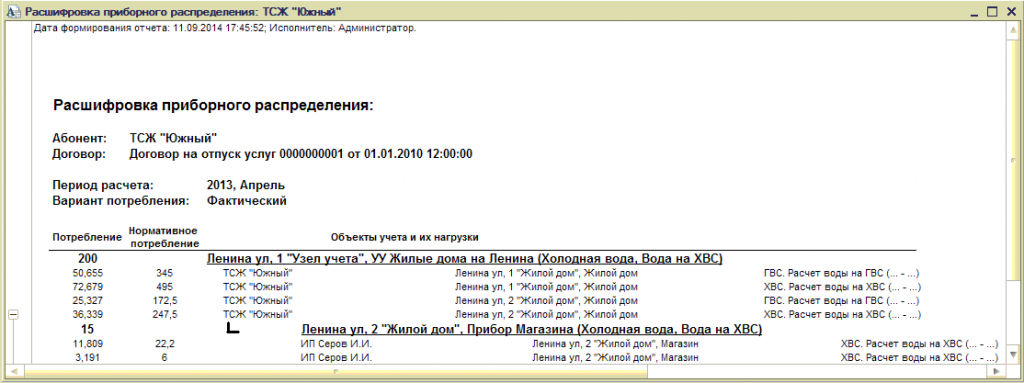Select the report generation date line

pos(225,29)
